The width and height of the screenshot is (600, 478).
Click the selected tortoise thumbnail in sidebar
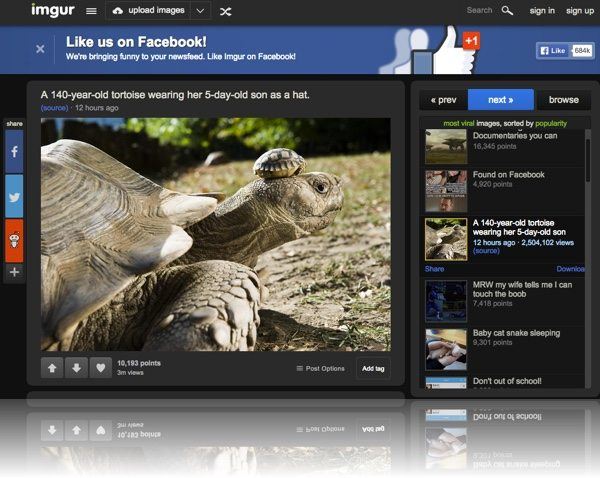446,239
